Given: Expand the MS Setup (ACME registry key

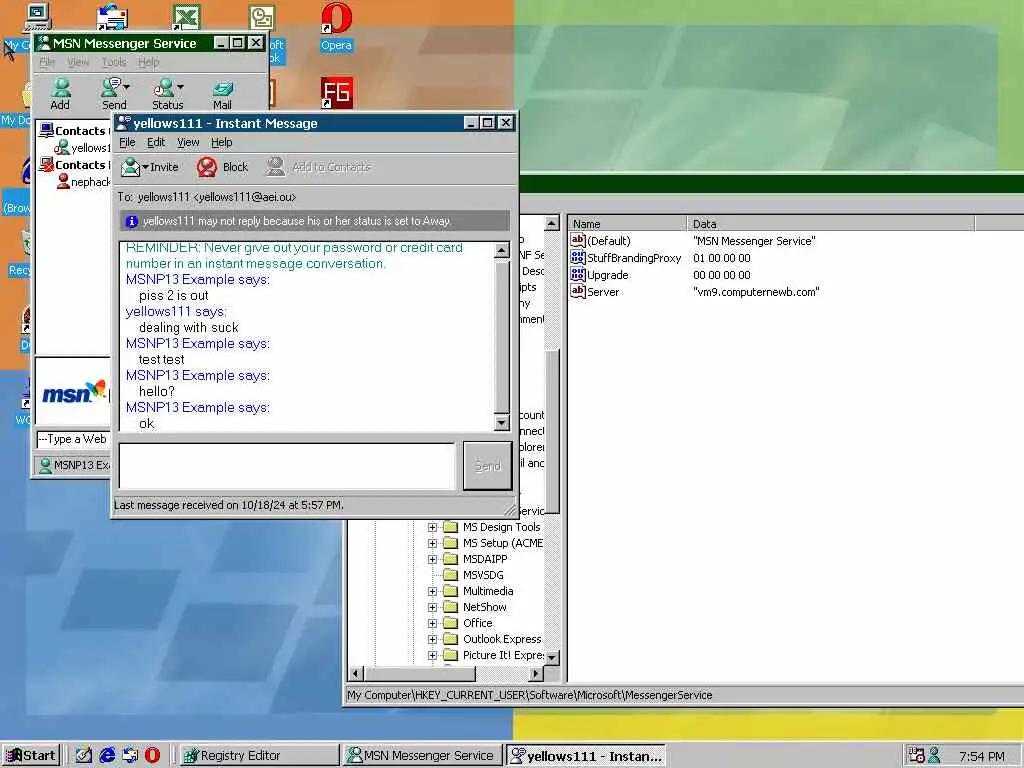Looking at the screenshot, I should [x=432, y=543].
